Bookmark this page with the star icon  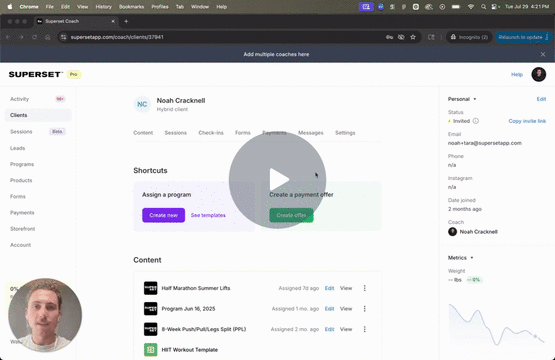[413, 37]
